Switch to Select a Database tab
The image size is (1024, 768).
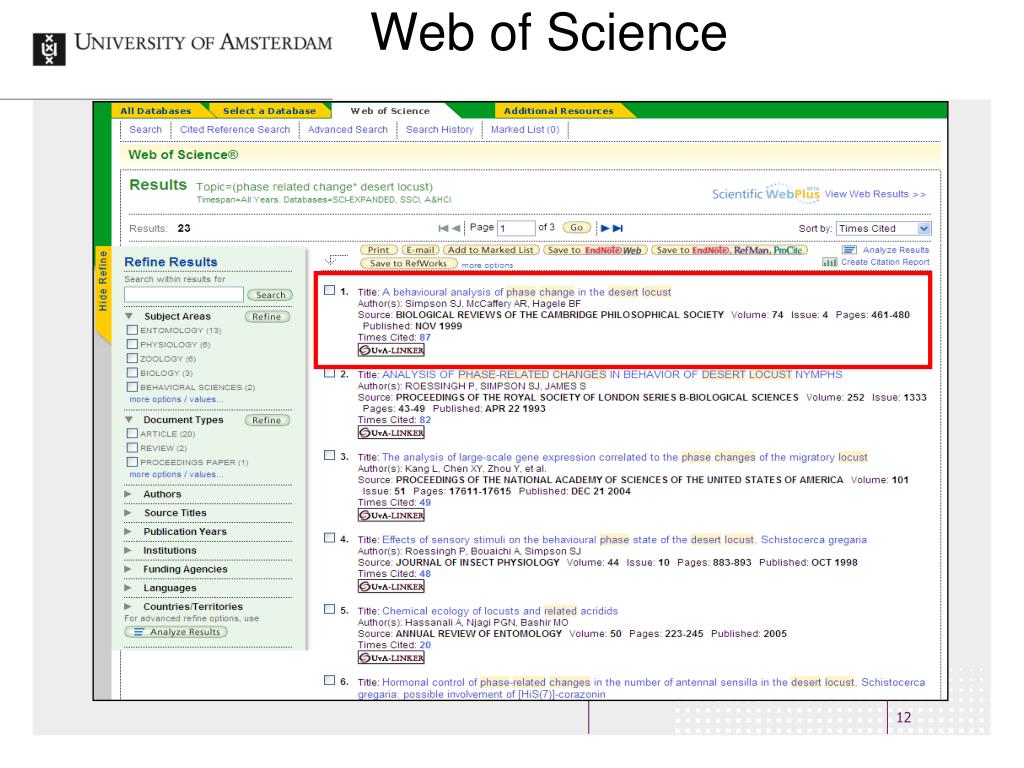coord(269,111)
